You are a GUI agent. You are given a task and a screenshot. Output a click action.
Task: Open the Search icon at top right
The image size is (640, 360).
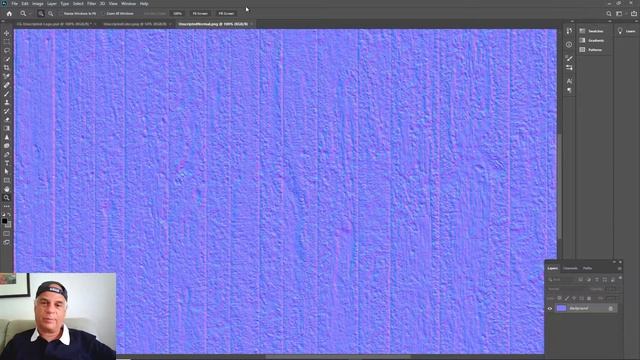coord(609,13)
